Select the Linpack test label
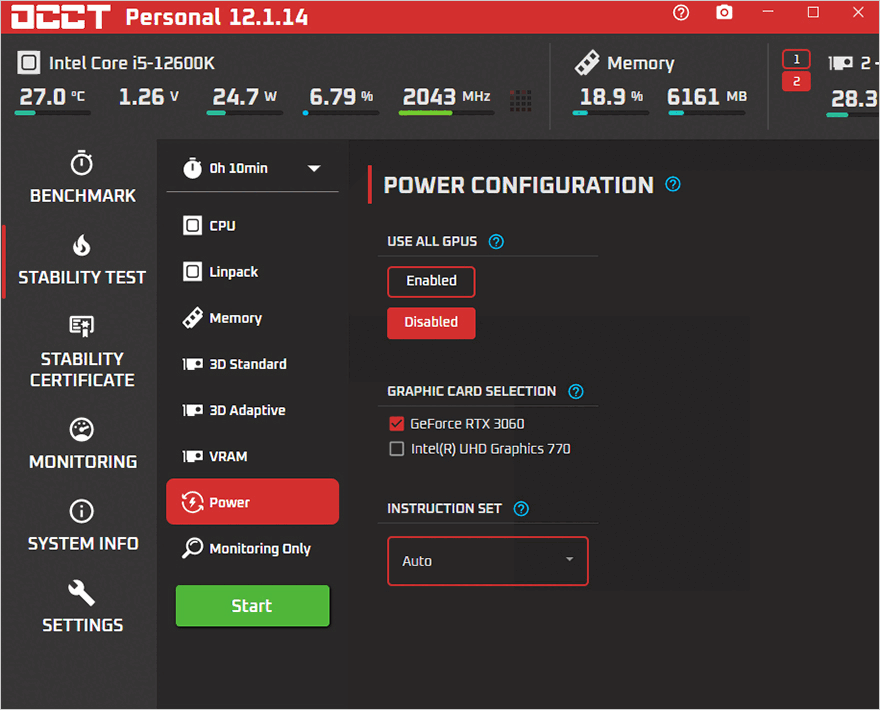 pos(233,272)
